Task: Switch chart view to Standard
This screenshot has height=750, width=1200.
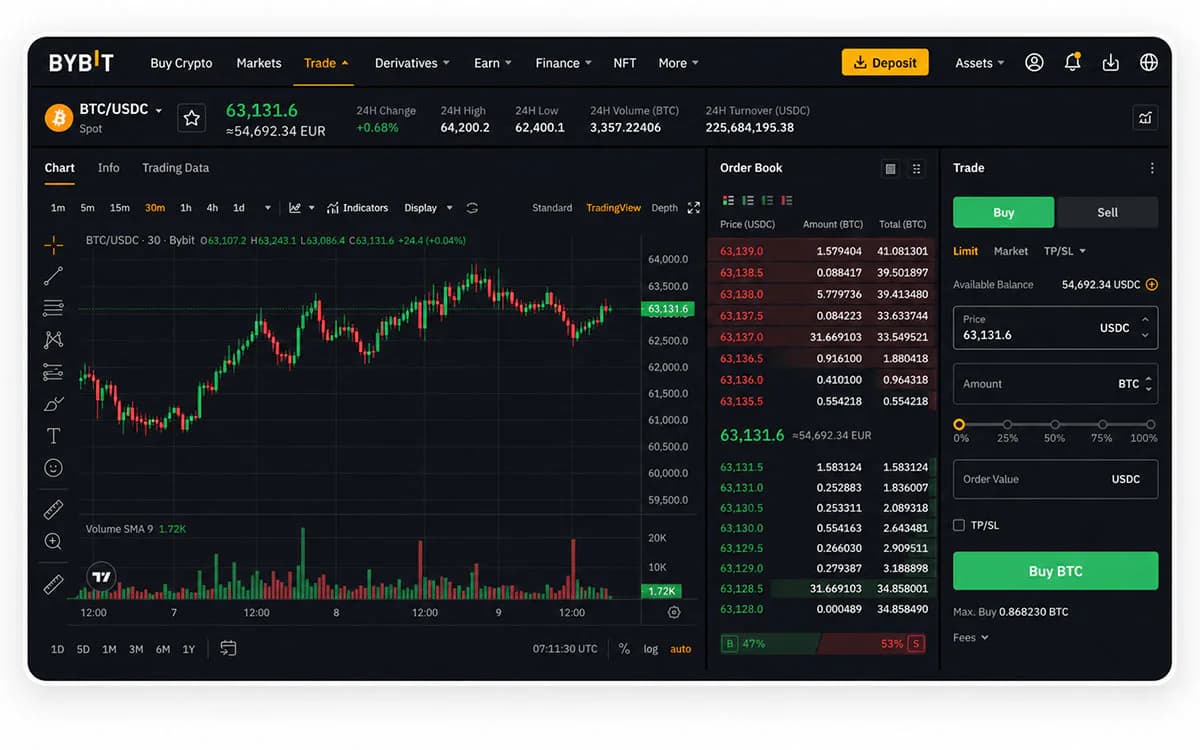Action: click(552, 208)
